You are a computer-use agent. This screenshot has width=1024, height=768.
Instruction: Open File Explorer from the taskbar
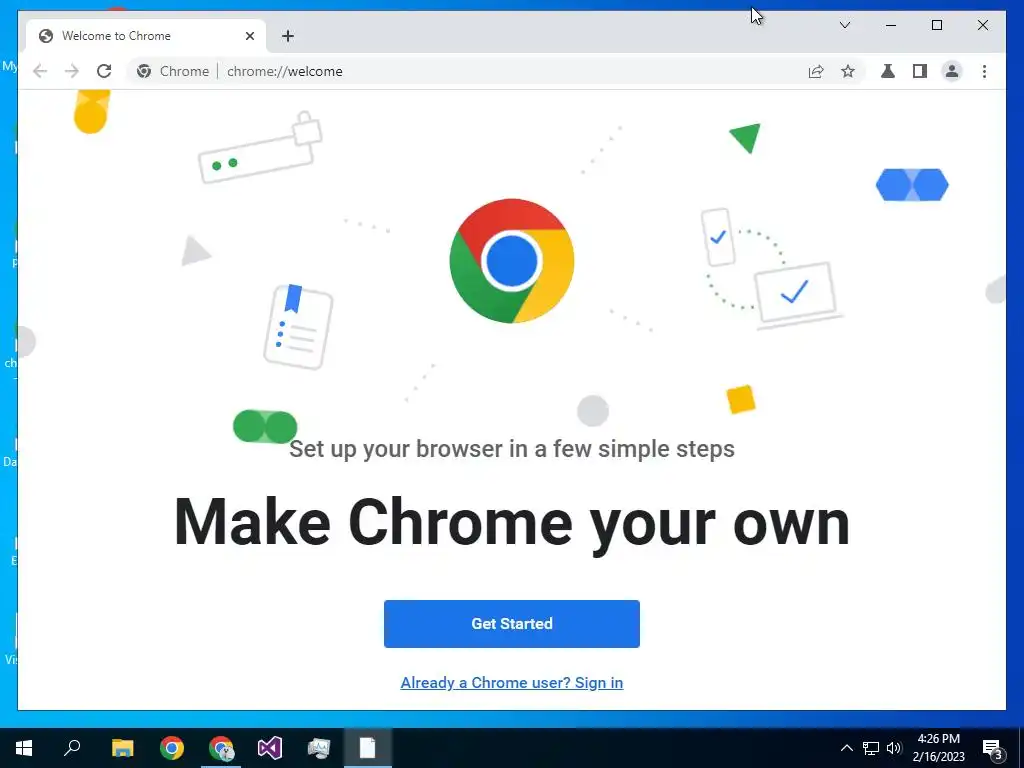click(x=122, y=748)
